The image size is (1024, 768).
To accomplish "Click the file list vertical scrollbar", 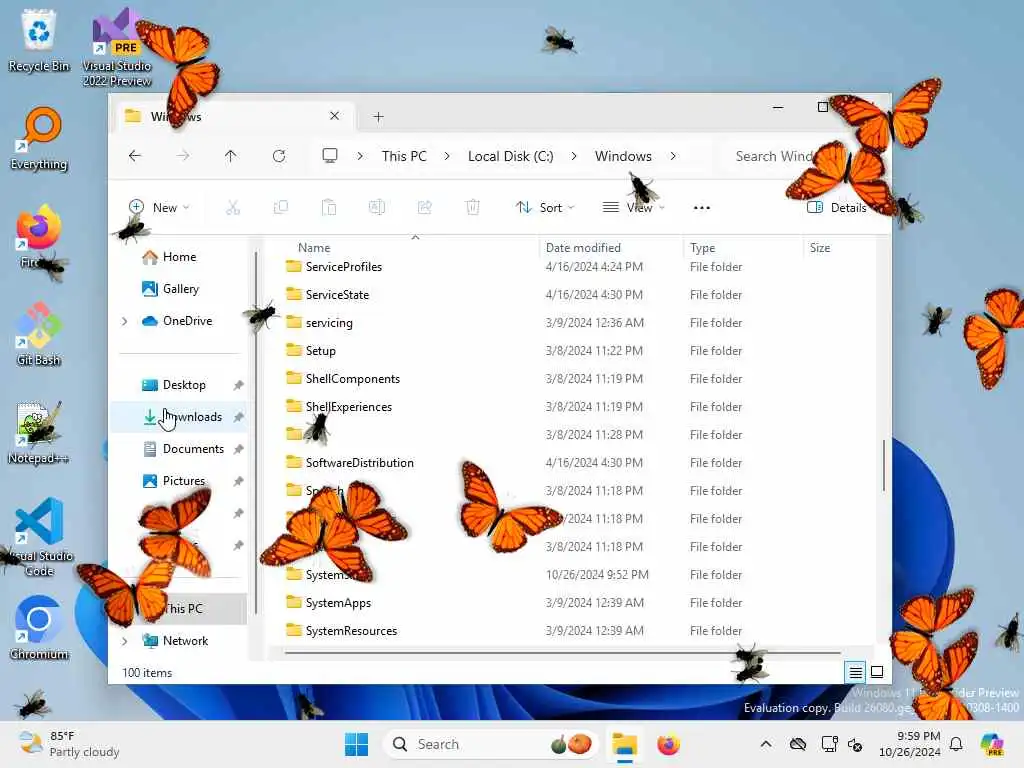I will (884, 465).
